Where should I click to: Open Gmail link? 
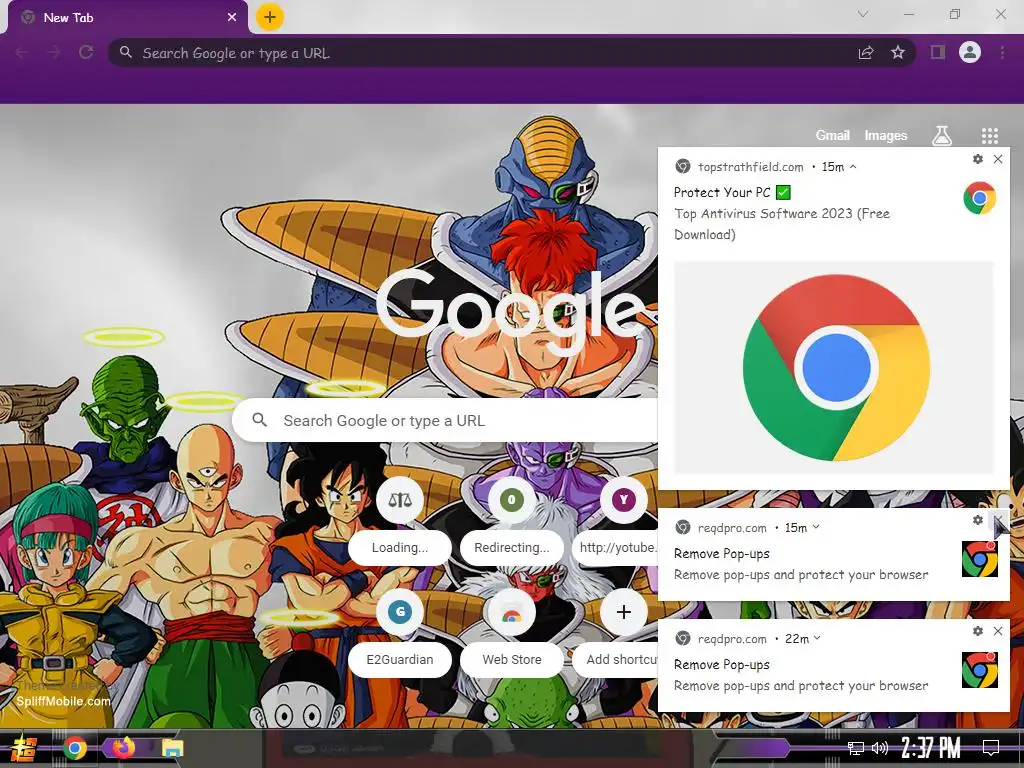(832, 135)
